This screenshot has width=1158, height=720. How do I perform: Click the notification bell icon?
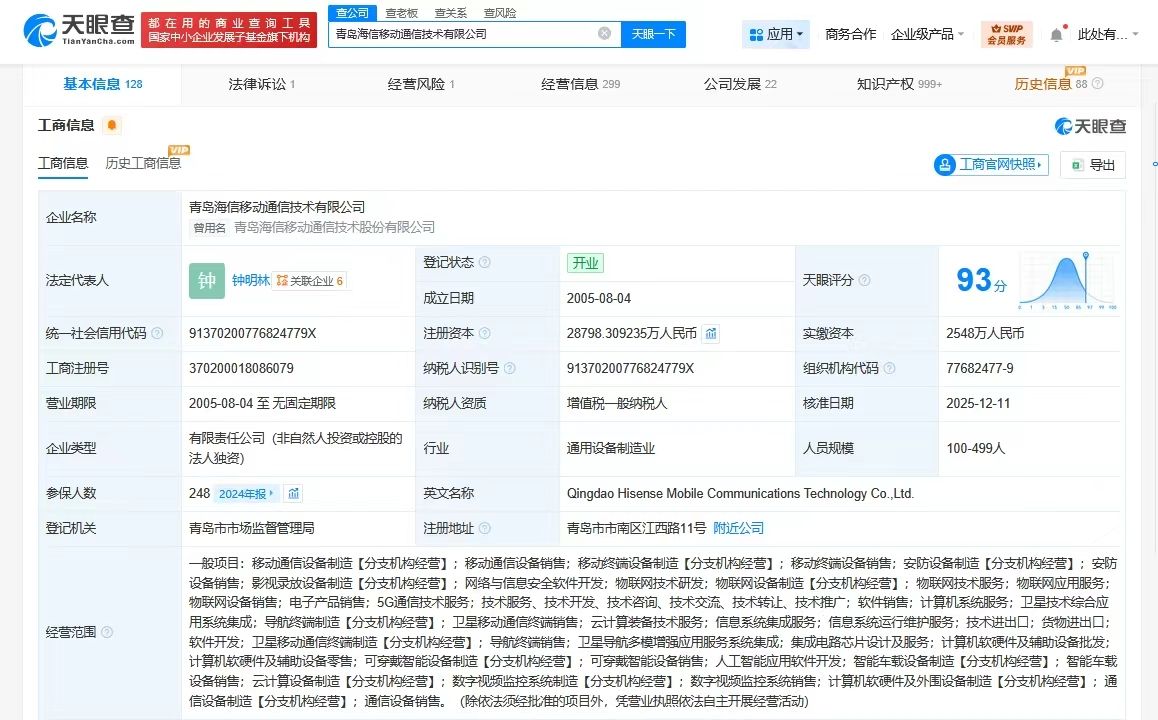(x=1056, y=35)
